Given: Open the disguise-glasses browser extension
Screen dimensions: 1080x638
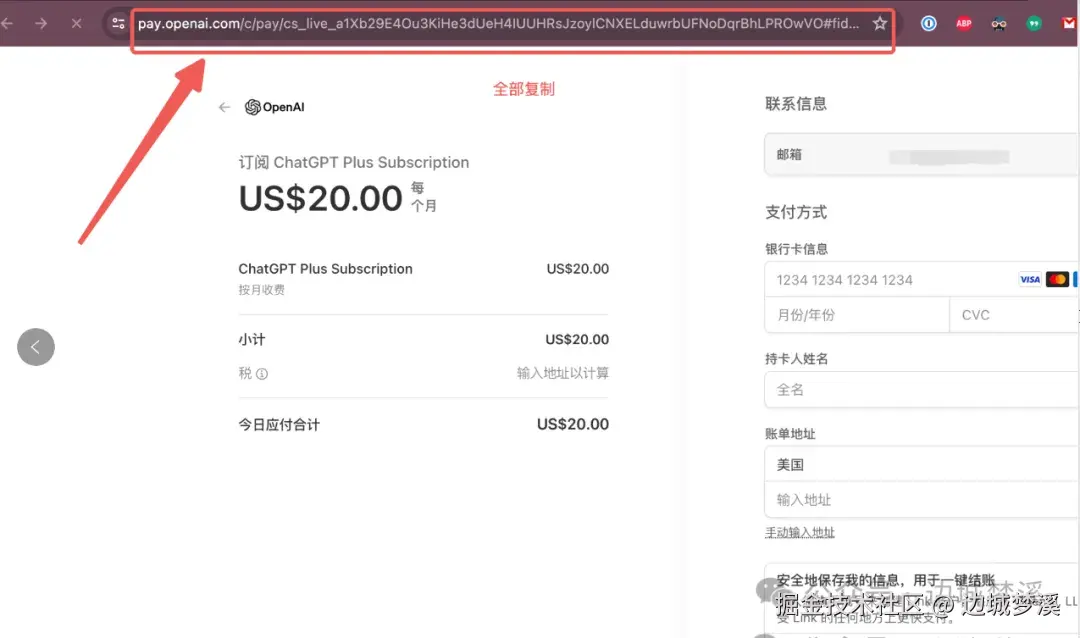Looking at the screenshot, I should 998,22.
